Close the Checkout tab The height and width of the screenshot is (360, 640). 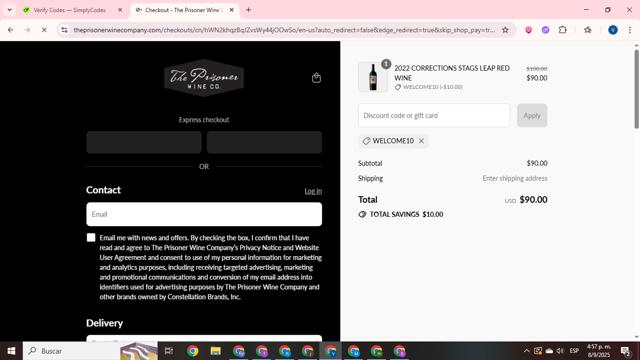click(x=231, y=10)
